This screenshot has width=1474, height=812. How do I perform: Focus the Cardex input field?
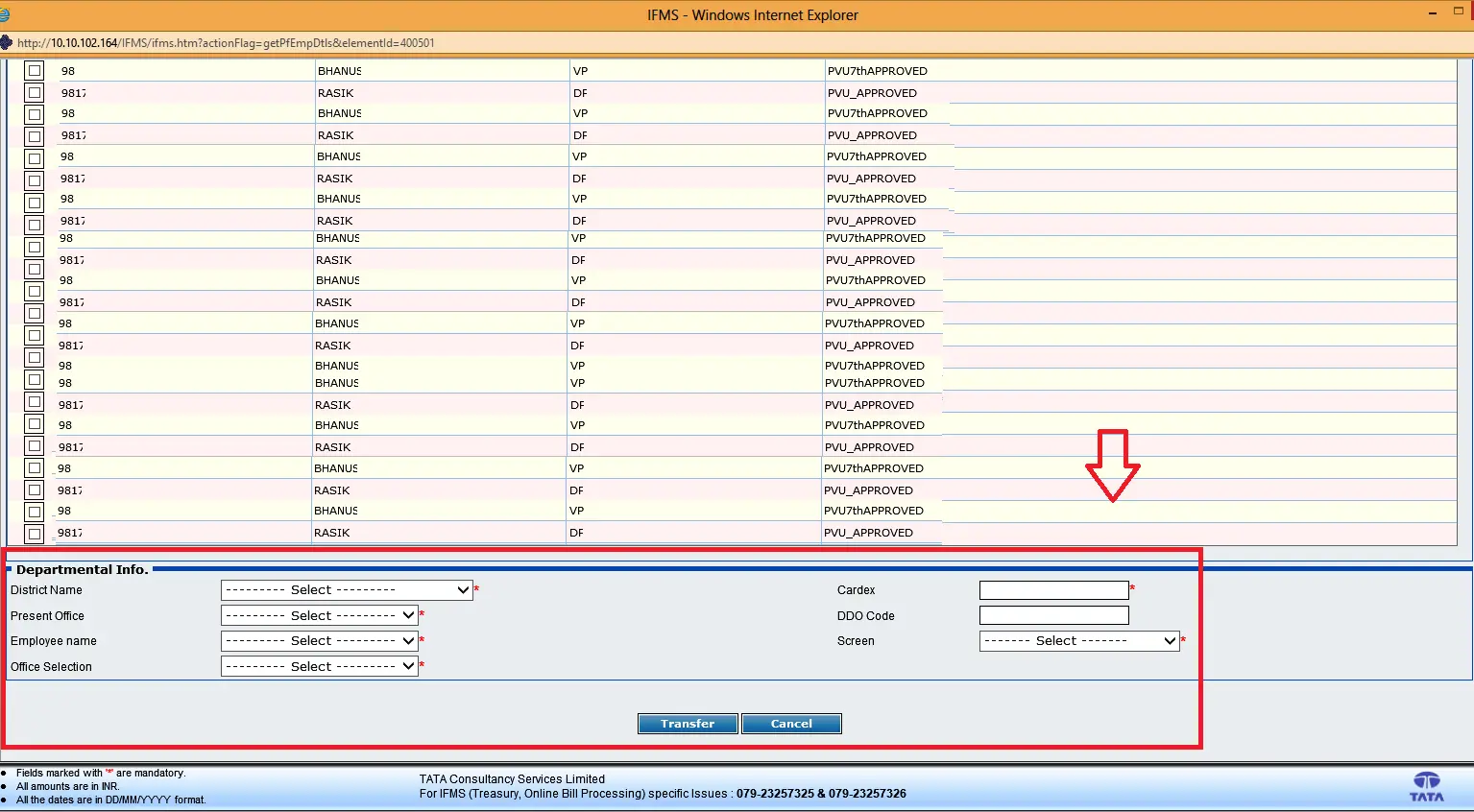[x=1054, y=590]
